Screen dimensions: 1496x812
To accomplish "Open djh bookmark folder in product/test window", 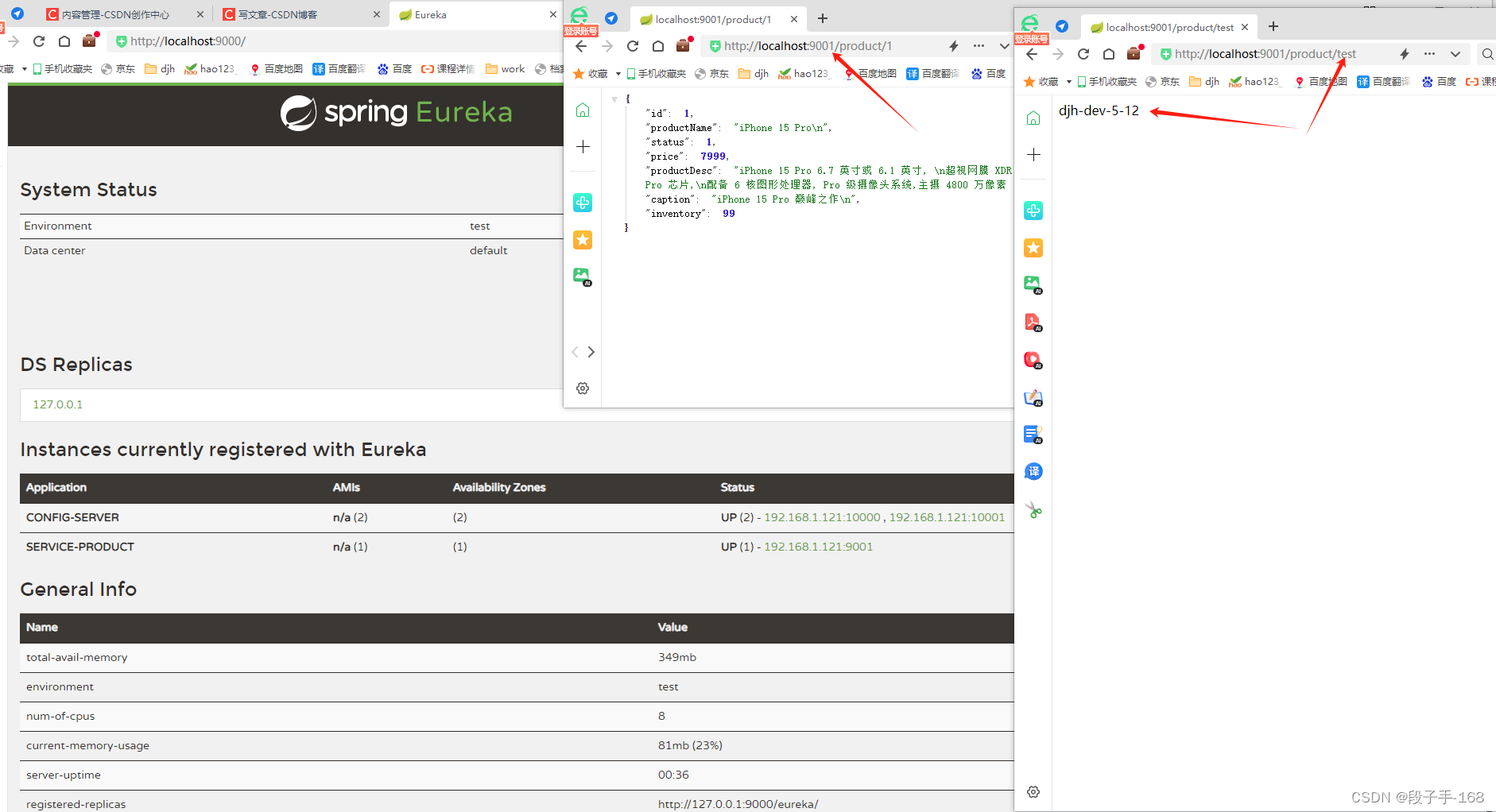I will click(1204, 82).
